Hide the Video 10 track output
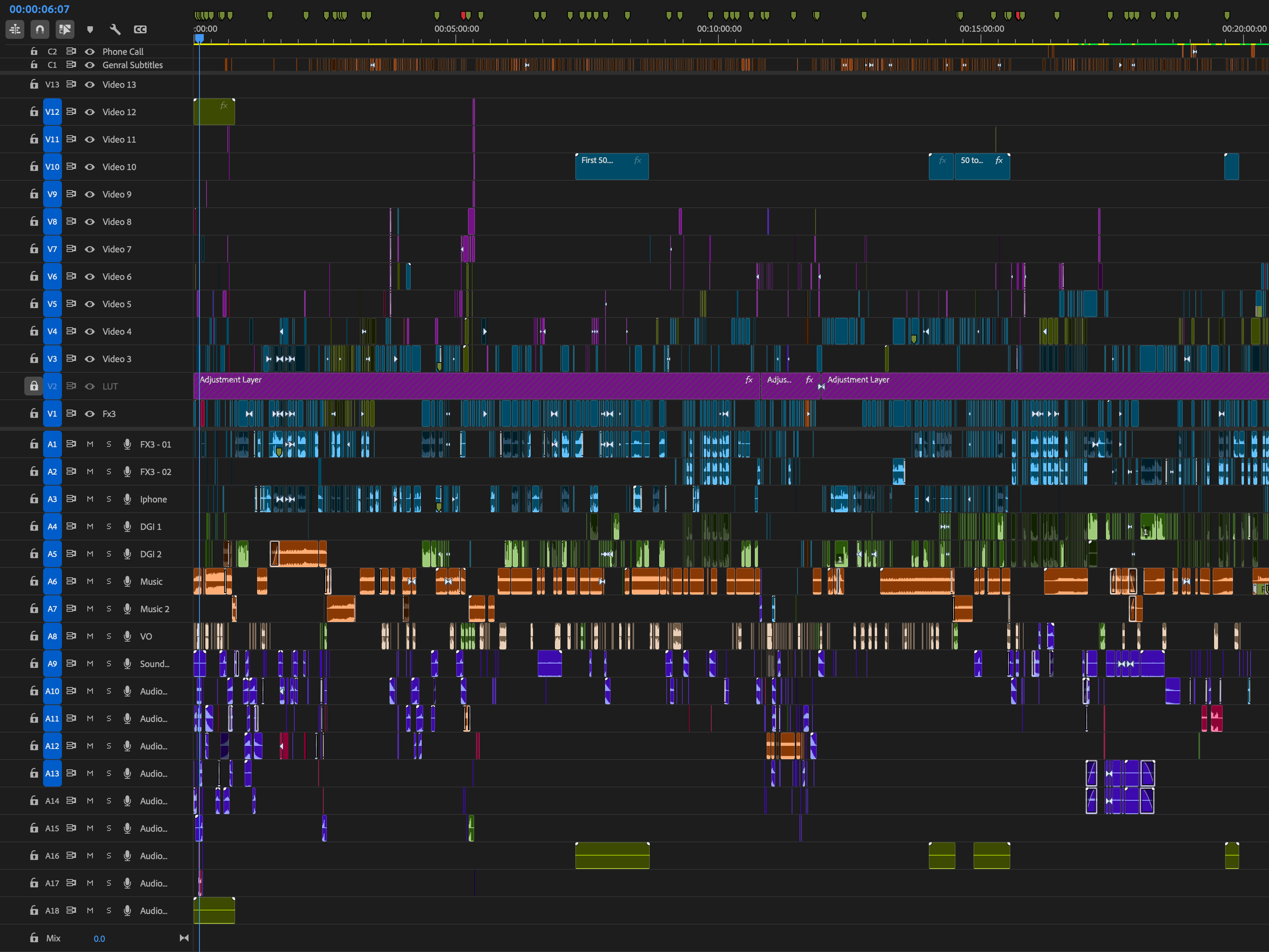The image size is (1269, 952). click(89, 167)
